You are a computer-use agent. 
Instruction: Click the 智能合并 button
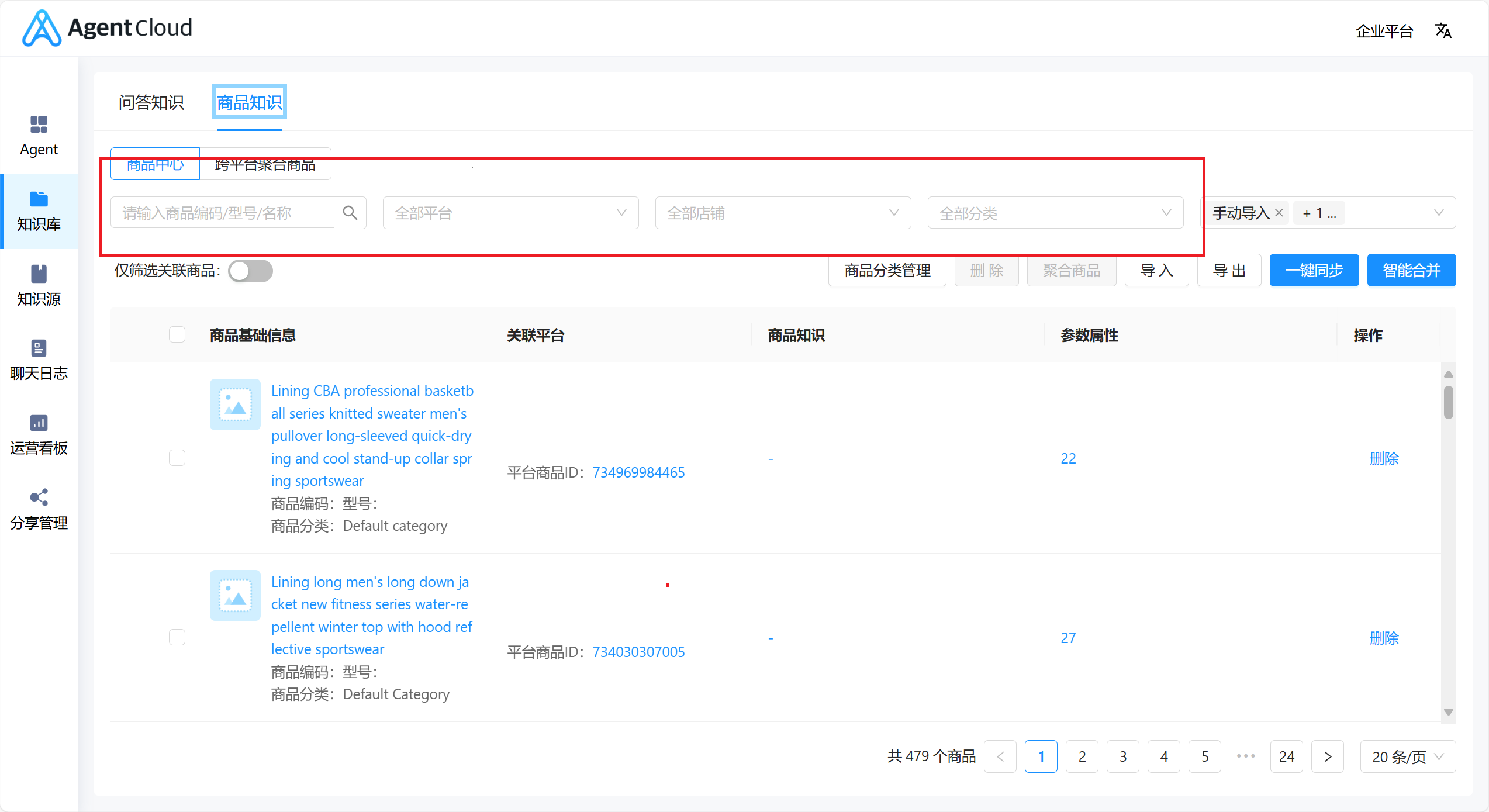tap(1411, 271)
